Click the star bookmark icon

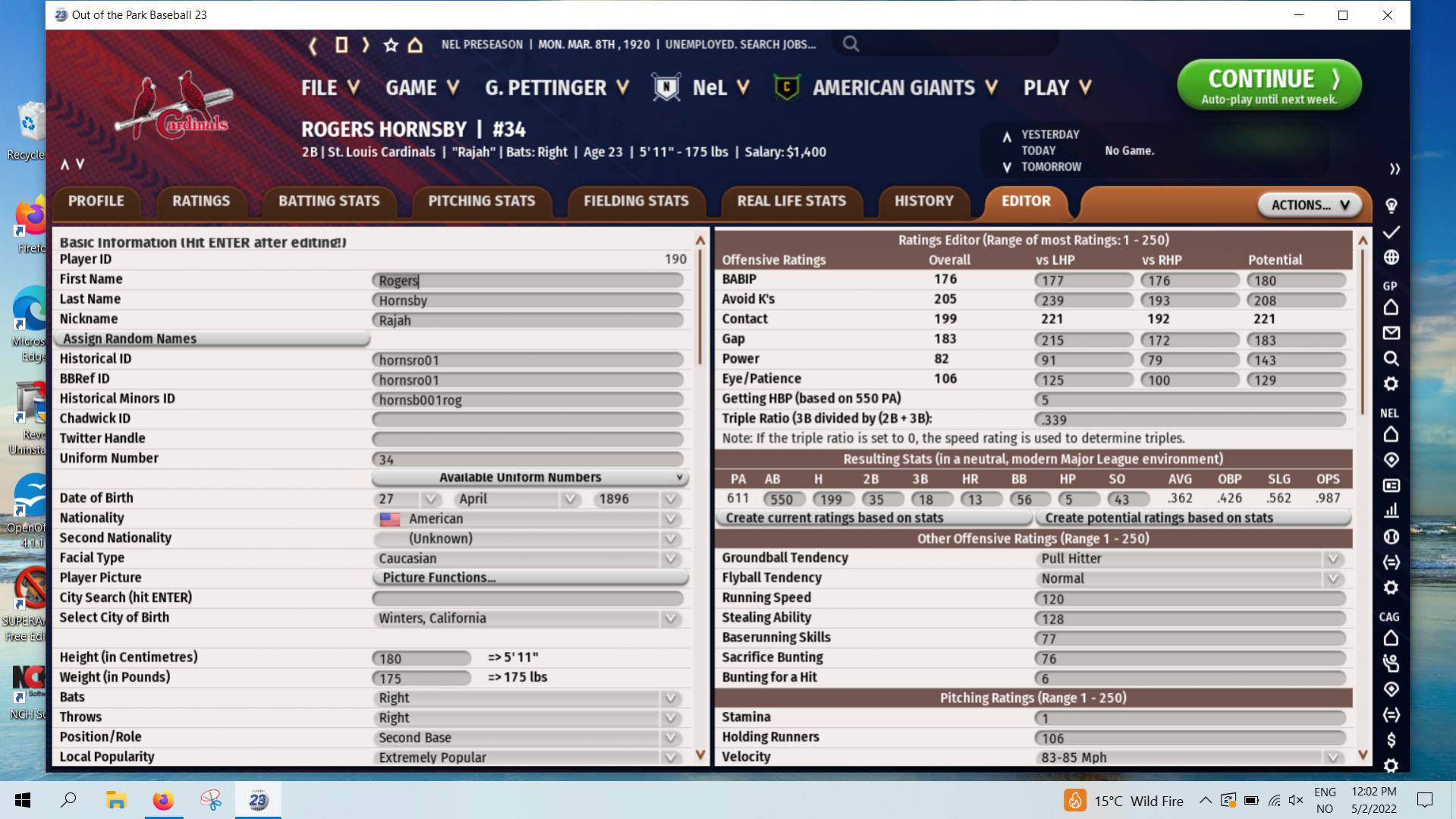click(x=391, y=45)
